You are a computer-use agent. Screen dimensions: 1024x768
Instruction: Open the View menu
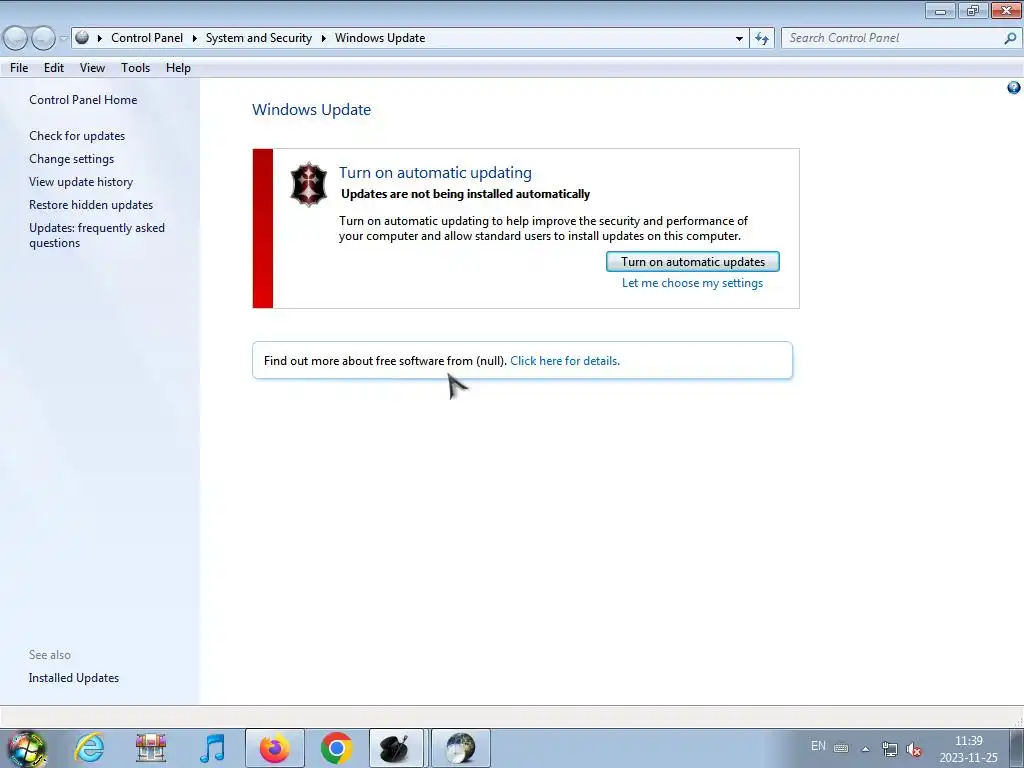(92, 68)
